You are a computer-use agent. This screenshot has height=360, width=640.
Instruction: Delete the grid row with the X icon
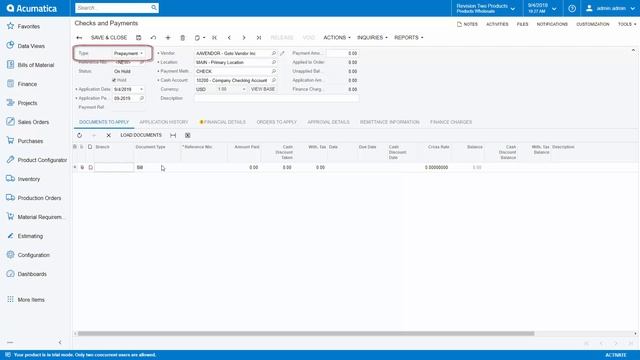(x=109, y=135)
